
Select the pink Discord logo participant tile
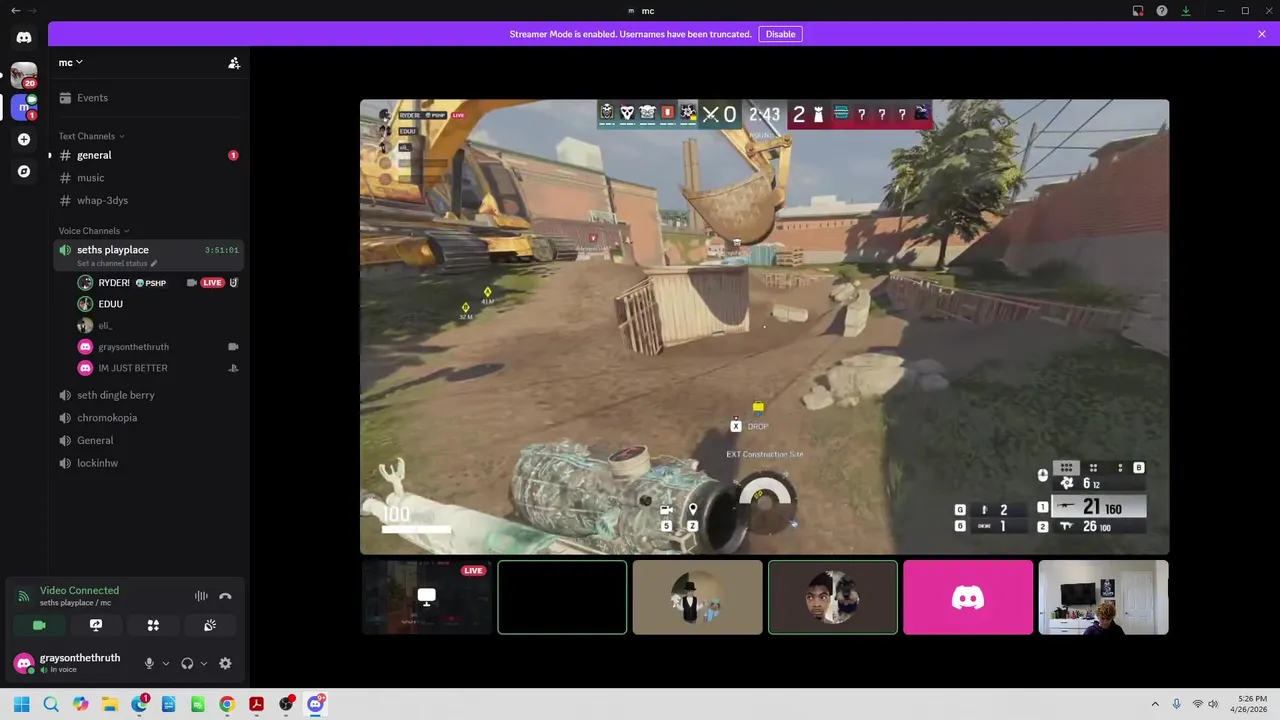pyautogui.click(x=968, y=597)
